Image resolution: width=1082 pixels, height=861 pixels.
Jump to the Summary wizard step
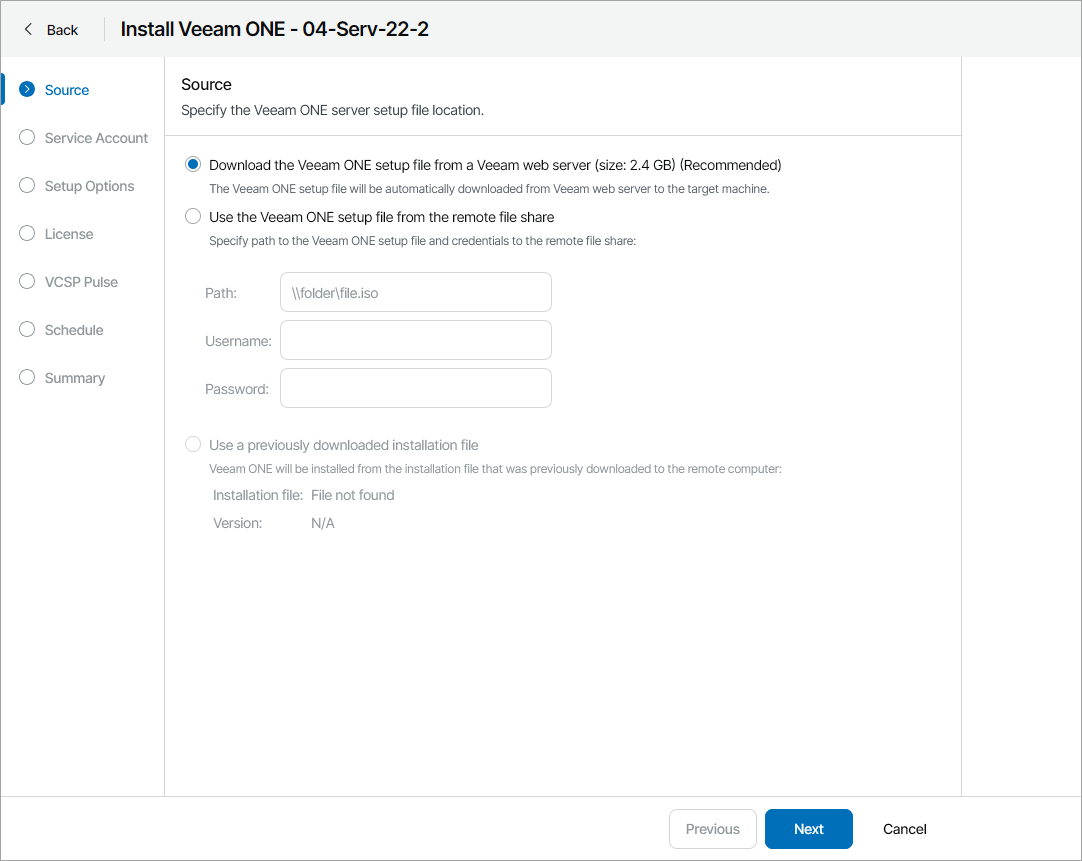tap(75, 378)
